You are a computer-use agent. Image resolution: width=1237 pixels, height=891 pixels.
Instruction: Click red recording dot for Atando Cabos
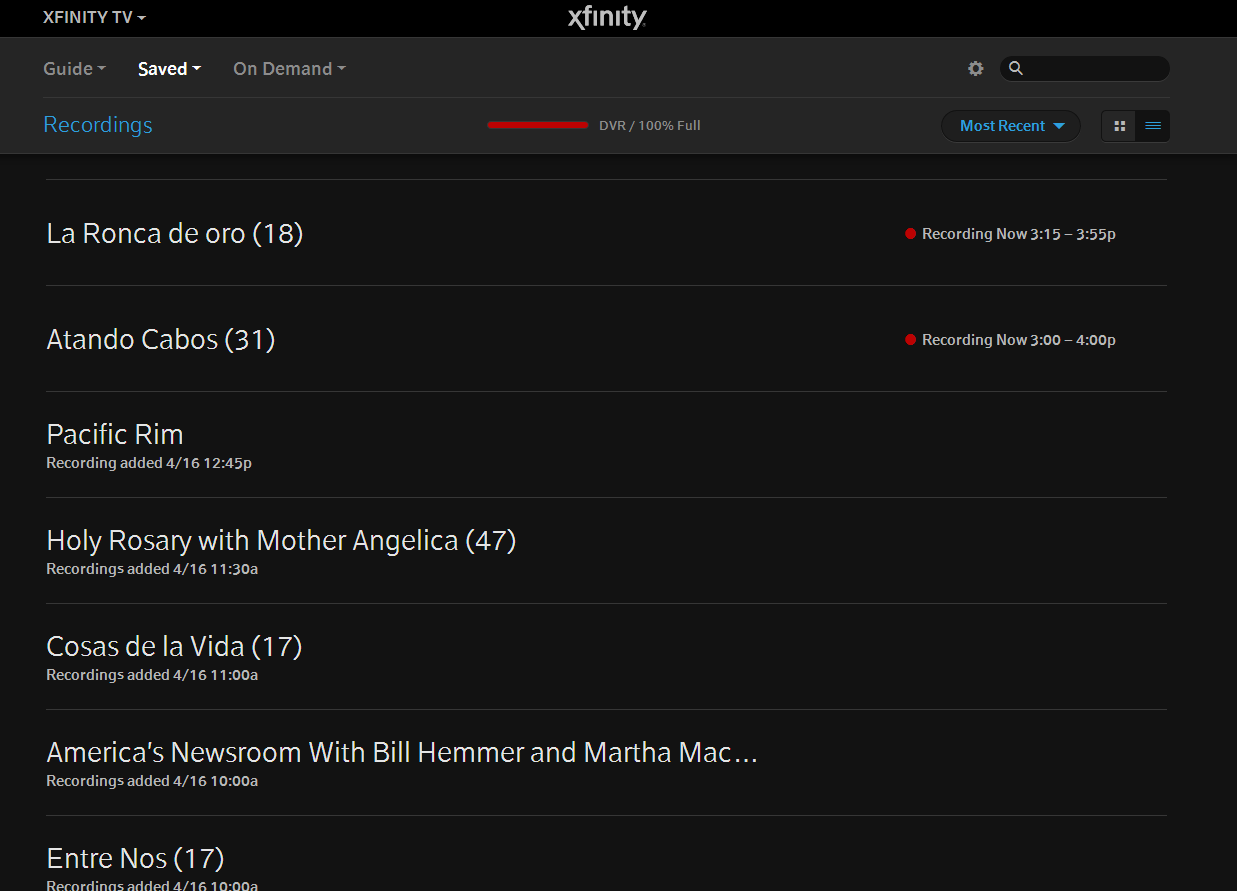[x=910, y=340]
